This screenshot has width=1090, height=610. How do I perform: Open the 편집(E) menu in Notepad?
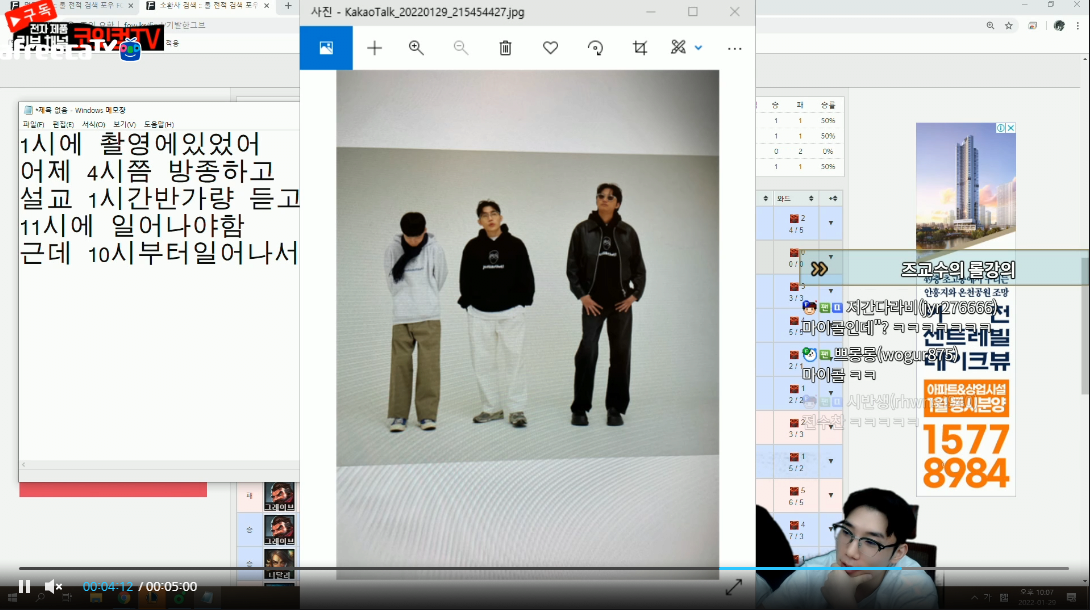pyautogui.click(x=63, y=124)
